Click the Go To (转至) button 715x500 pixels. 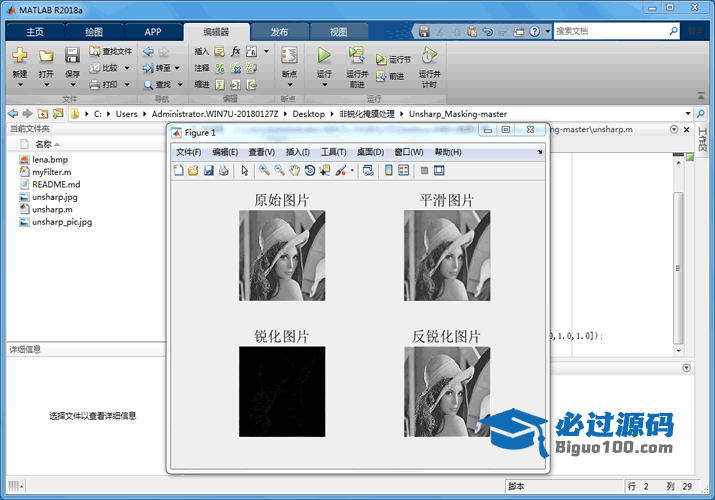[x=157, y=68]
